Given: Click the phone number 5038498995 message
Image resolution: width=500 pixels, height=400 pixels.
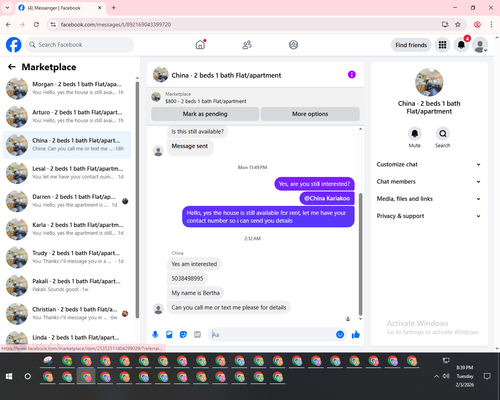Looking at the screenshot, I should [187, 278].
